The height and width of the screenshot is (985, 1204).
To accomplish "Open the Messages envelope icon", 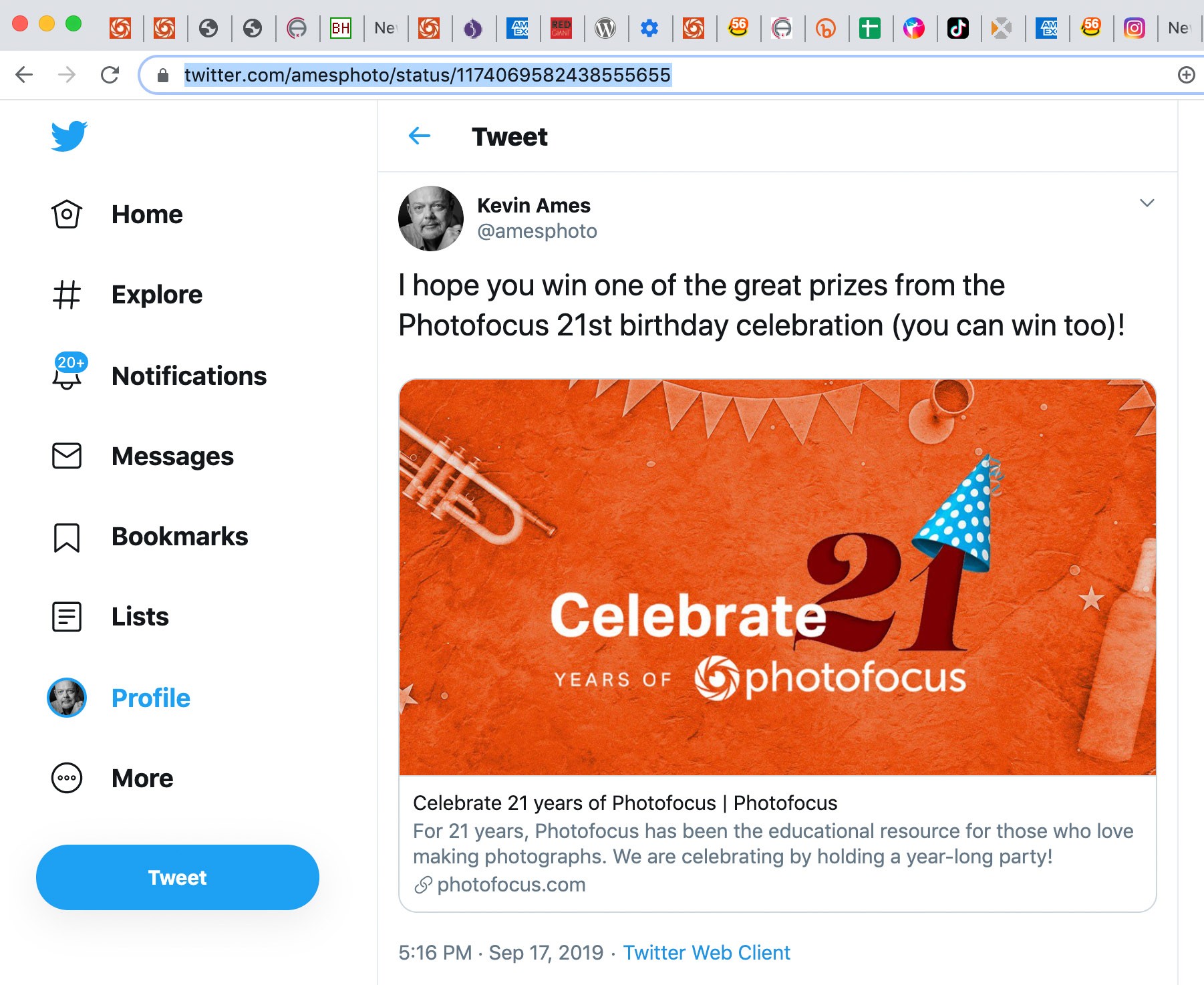I will pos(67,456).
